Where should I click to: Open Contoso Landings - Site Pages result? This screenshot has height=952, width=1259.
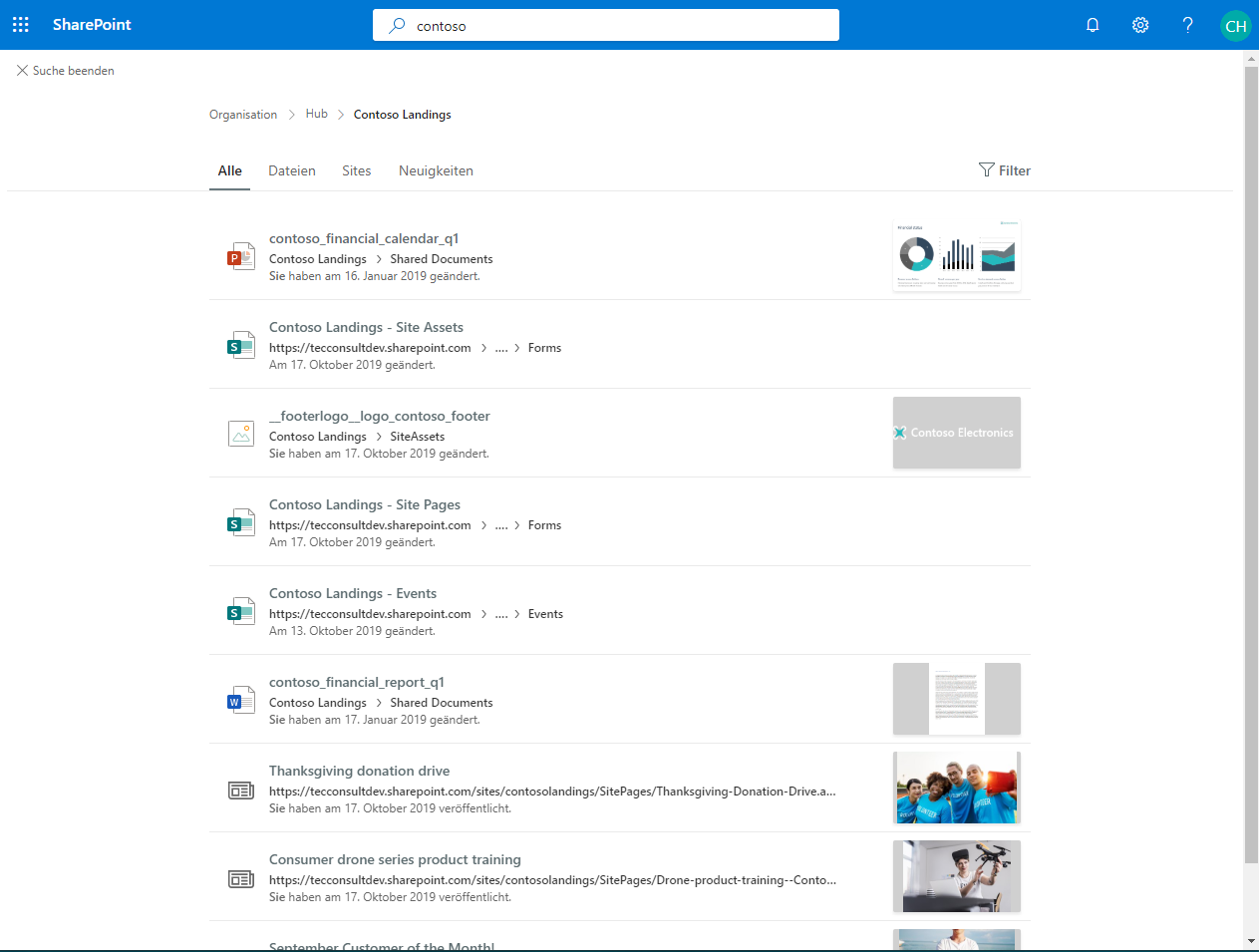click(x=365, y=504)
